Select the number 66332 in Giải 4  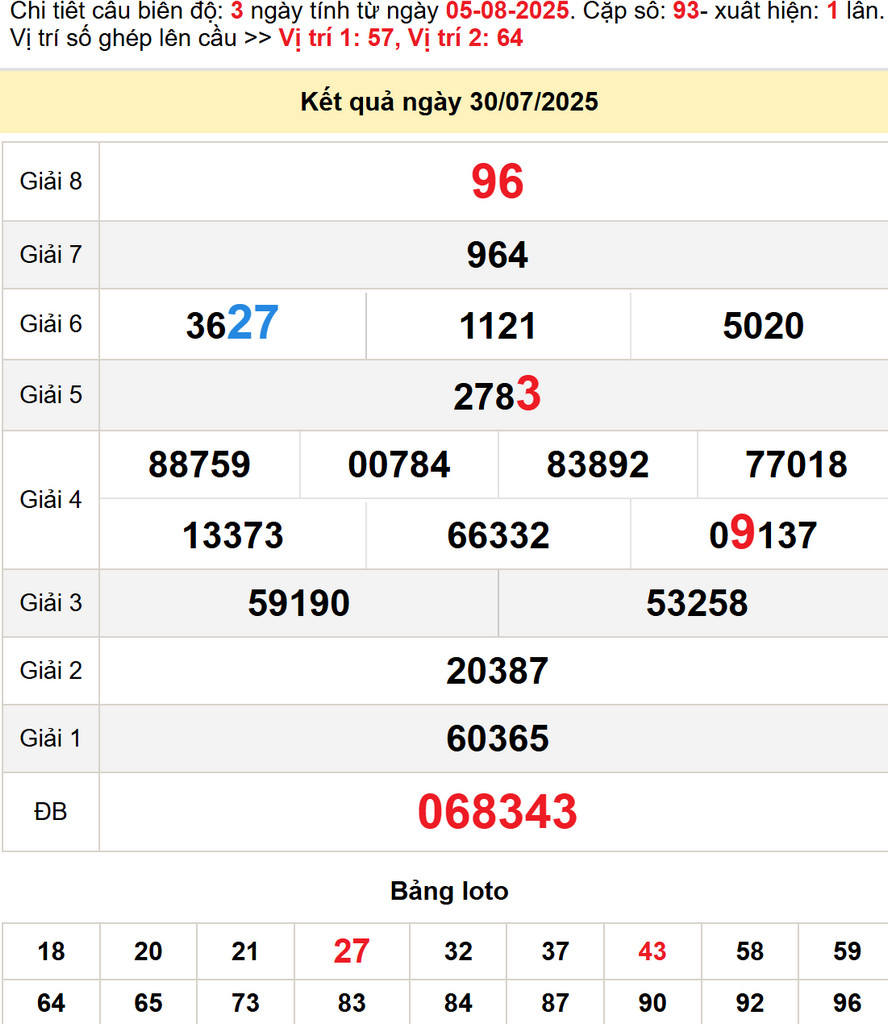[498, 535]
